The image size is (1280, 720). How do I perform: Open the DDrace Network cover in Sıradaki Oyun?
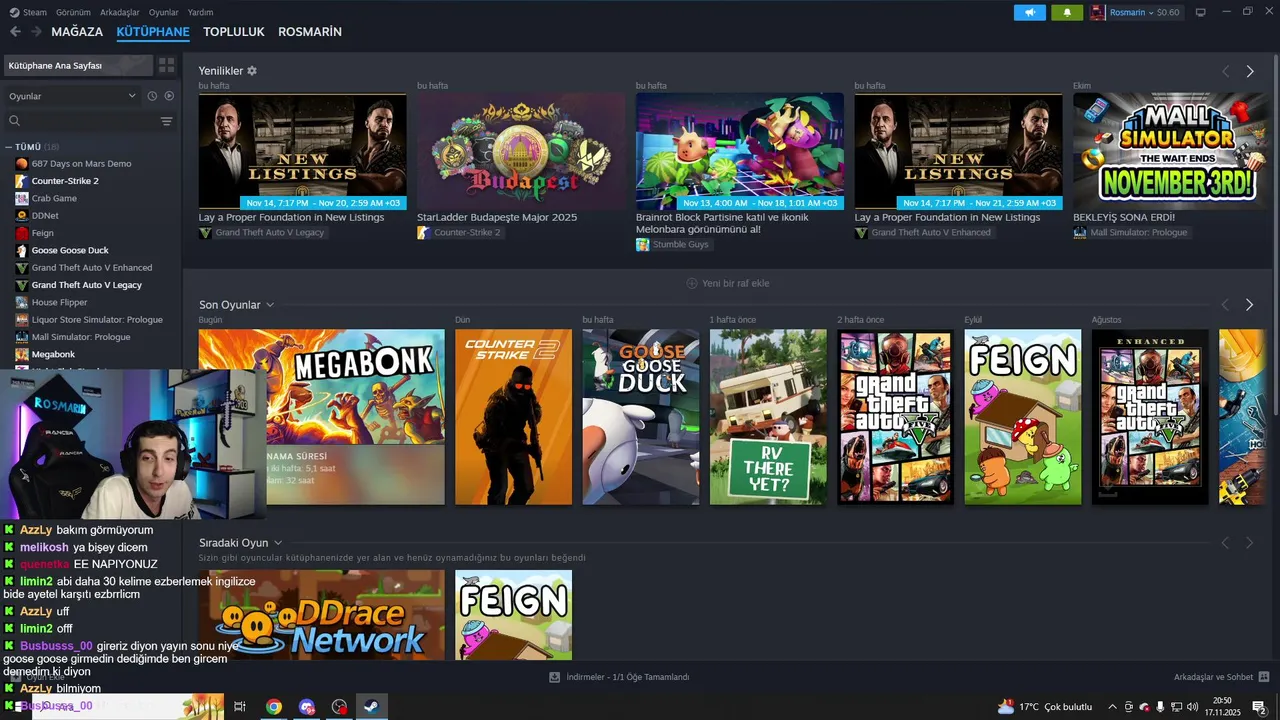pyautogui.click(x=321, y=614)
